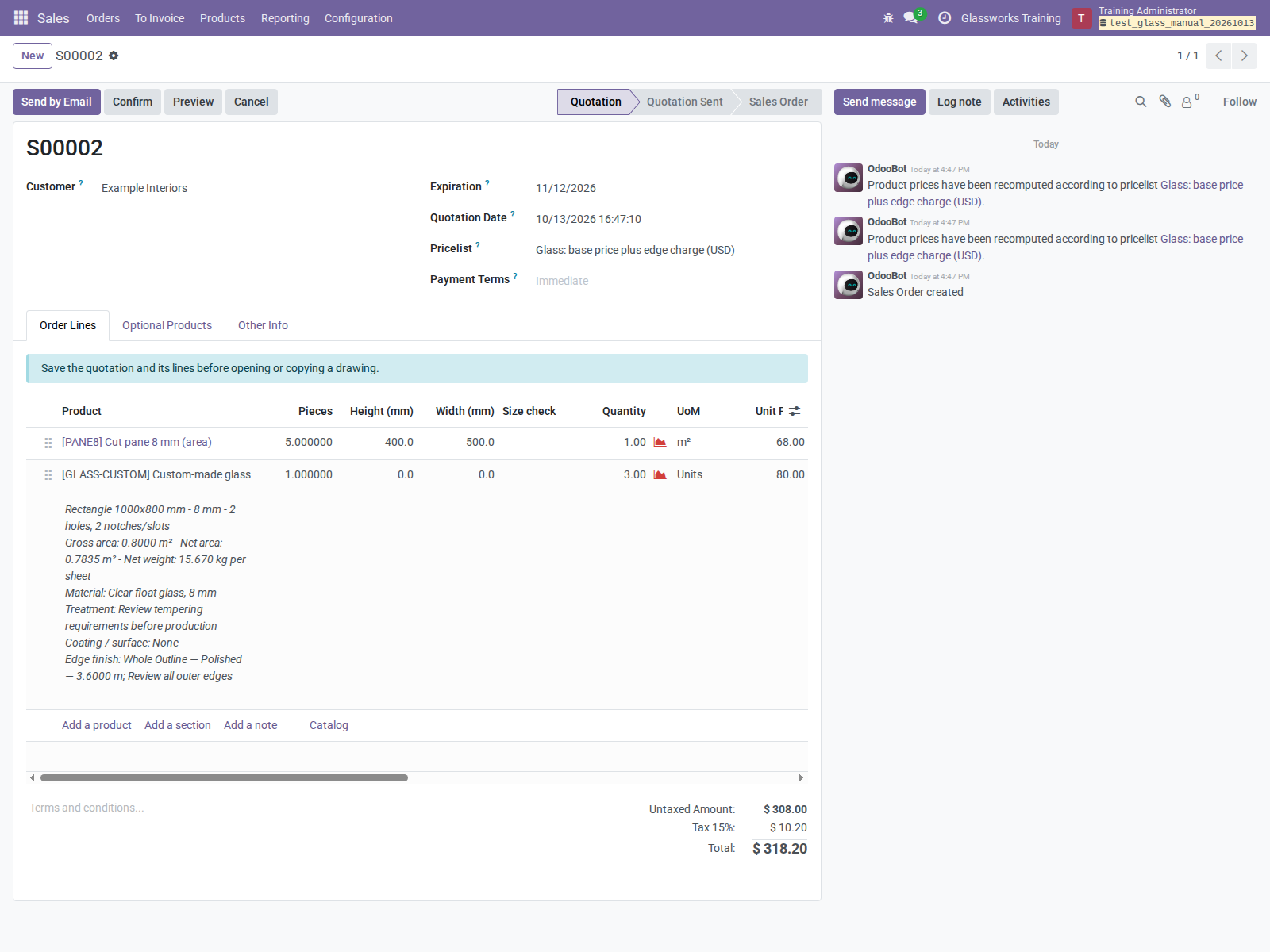1270x952 pixels.
Task: Open Reporting menu
Action: pyautogui.click(x=285, y=17)
